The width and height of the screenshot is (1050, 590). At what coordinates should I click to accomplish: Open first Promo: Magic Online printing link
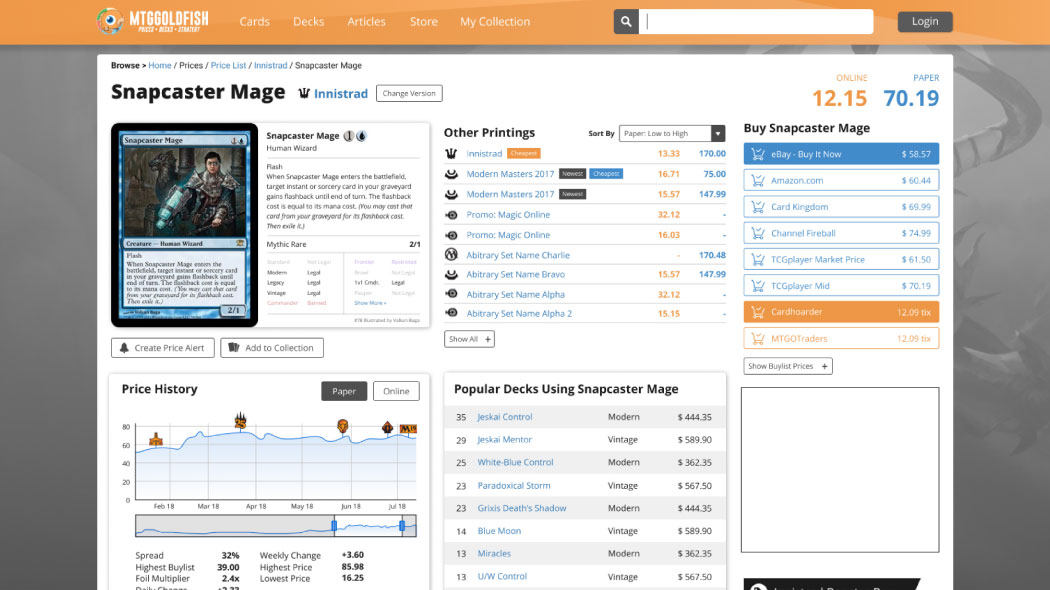[508, 214]
